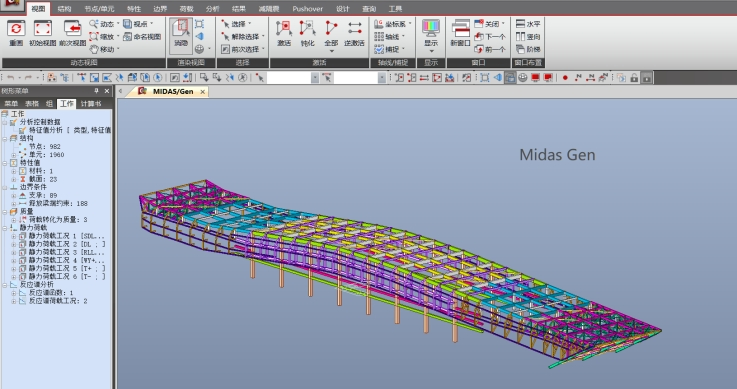Open the 视图 ribbon tab
This screenshot has height=389, width=737.
coord(39,8)
